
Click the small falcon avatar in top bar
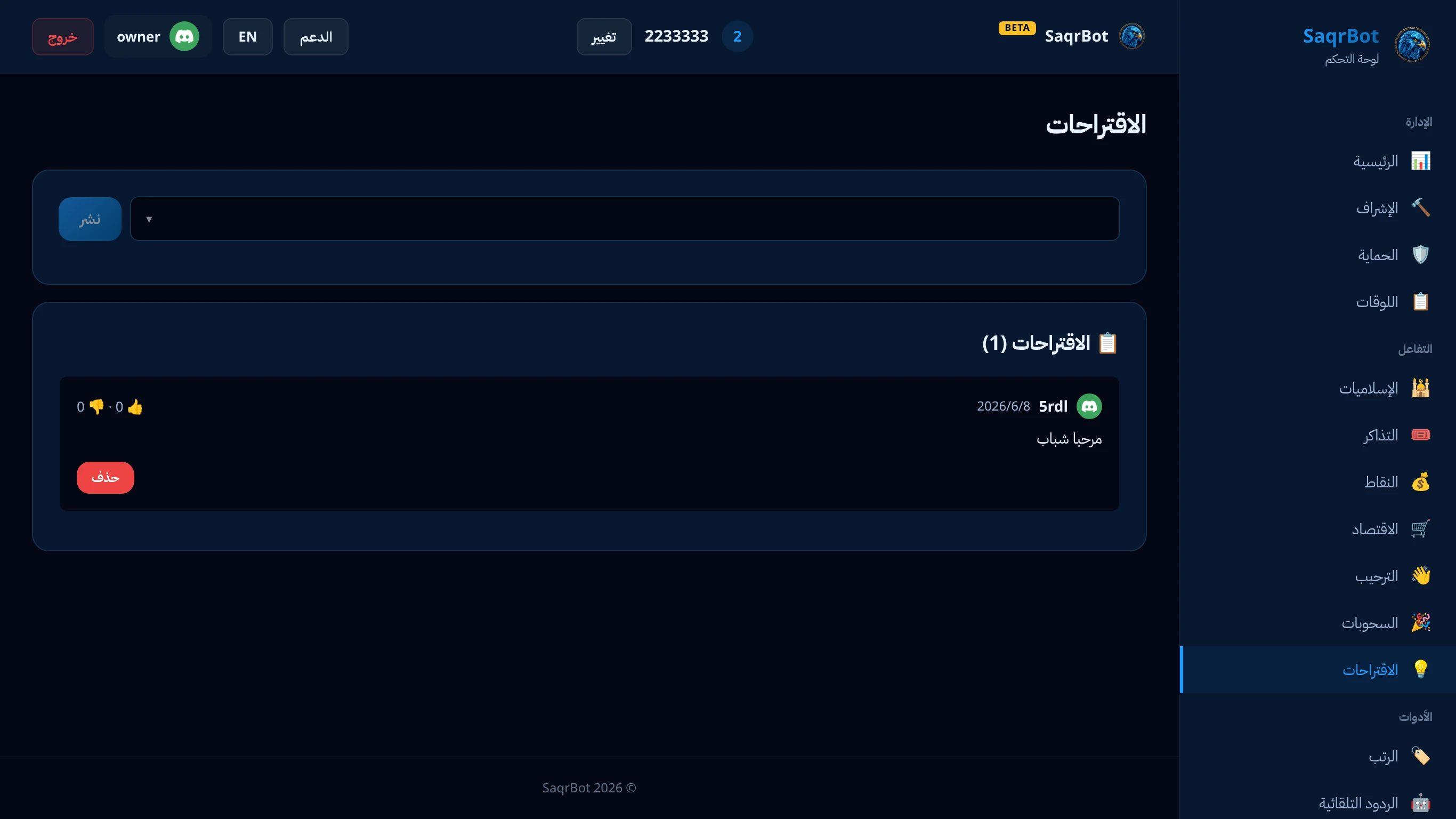pos(1132,36)
